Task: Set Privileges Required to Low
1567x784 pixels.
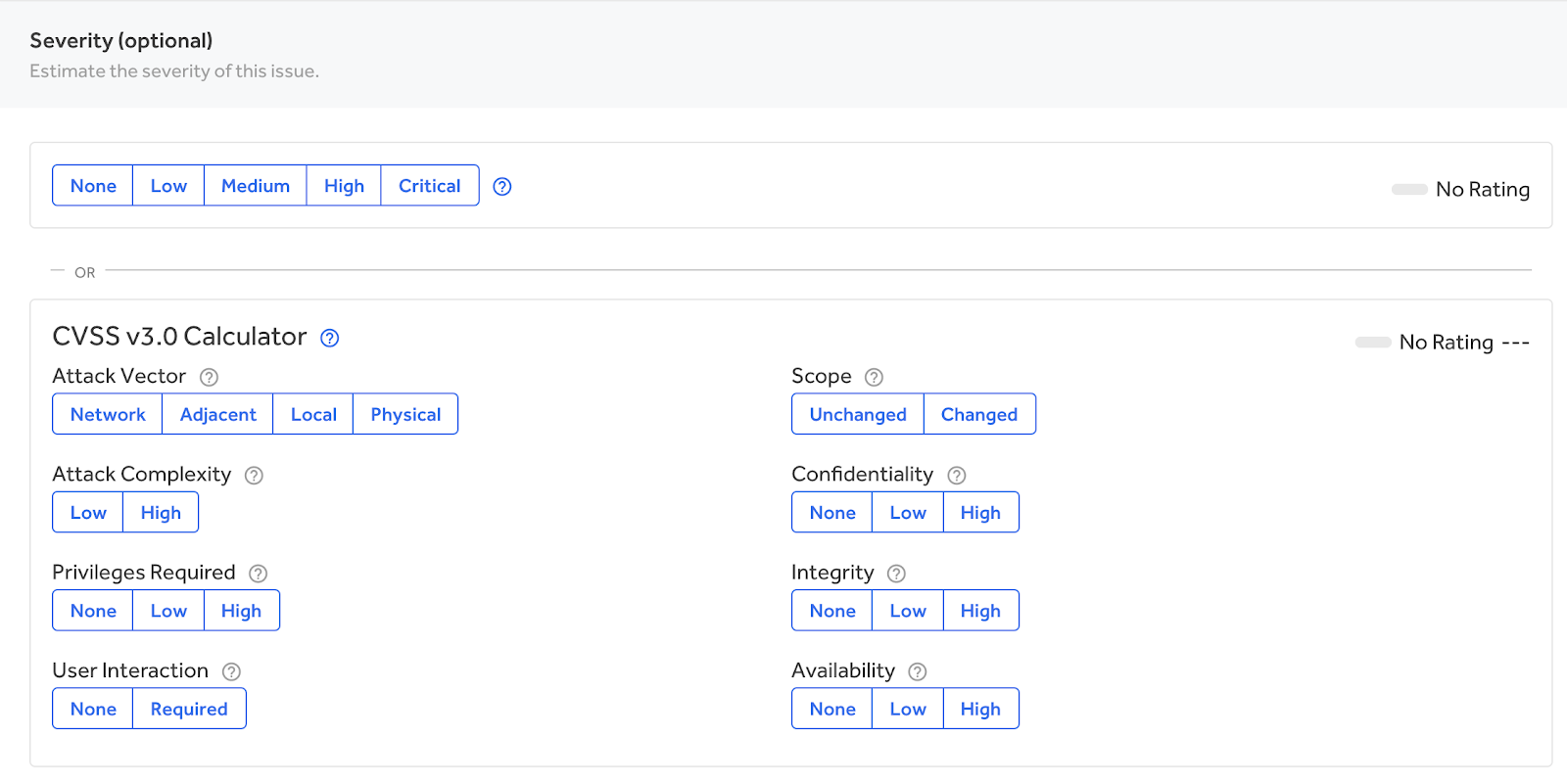Action: 168,611
